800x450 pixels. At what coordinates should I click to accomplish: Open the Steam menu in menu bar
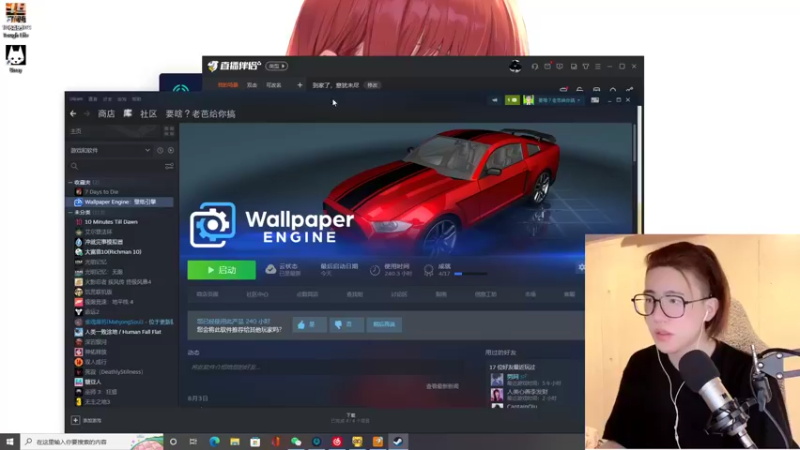[x=77, y=99]
